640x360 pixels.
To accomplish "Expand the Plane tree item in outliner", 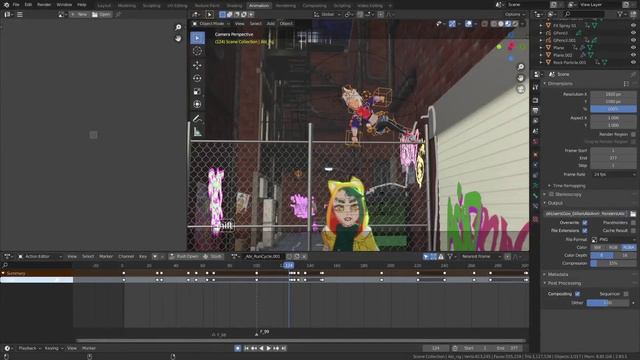I will pyautogui.click(x=541, y=48).
